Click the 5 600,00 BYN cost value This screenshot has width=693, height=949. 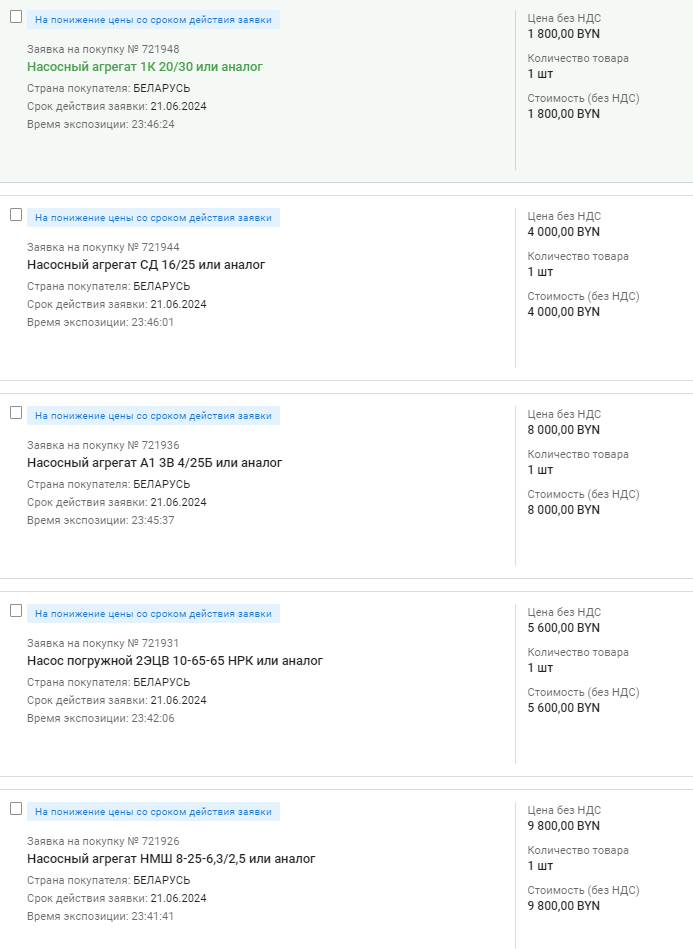(x=563, y=708)
